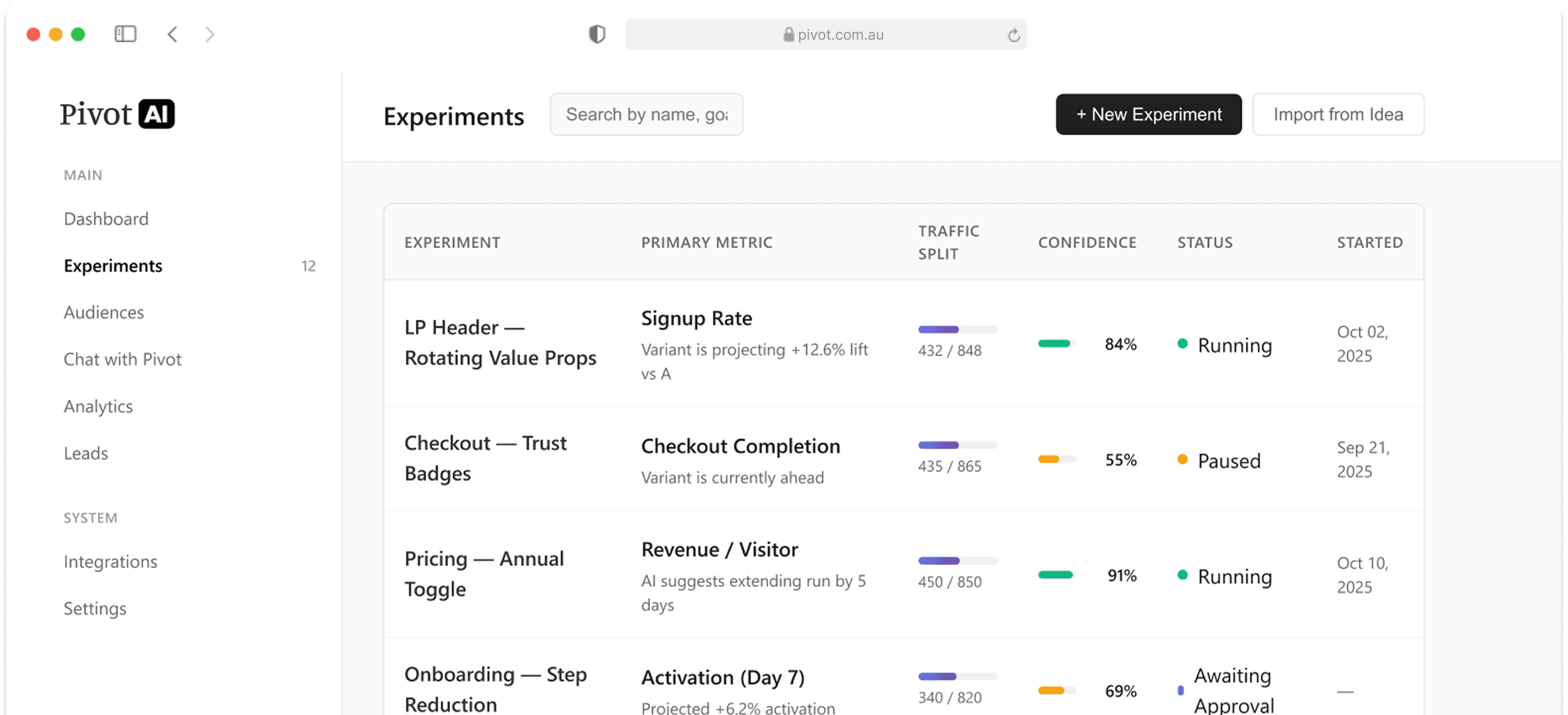Click the forward navigation arrow

point(209,34)
